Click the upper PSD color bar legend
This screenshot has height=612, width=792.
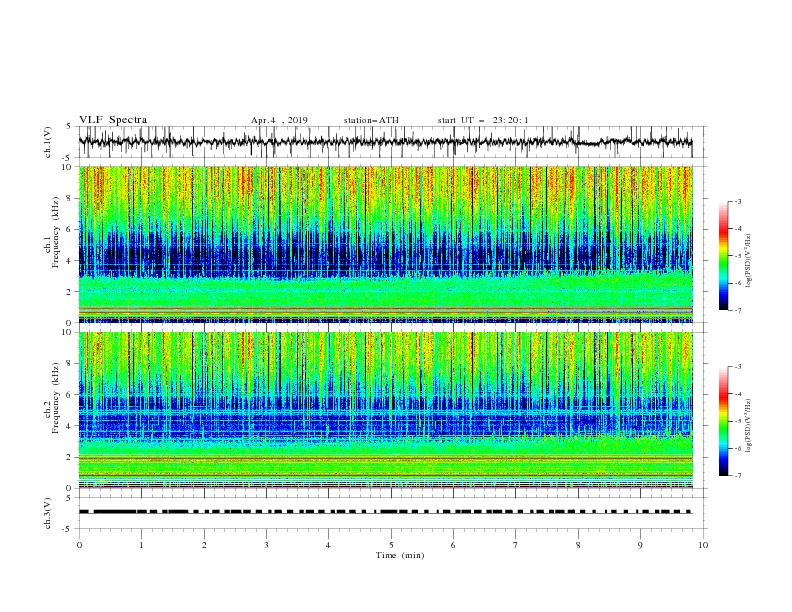[723, 256]
